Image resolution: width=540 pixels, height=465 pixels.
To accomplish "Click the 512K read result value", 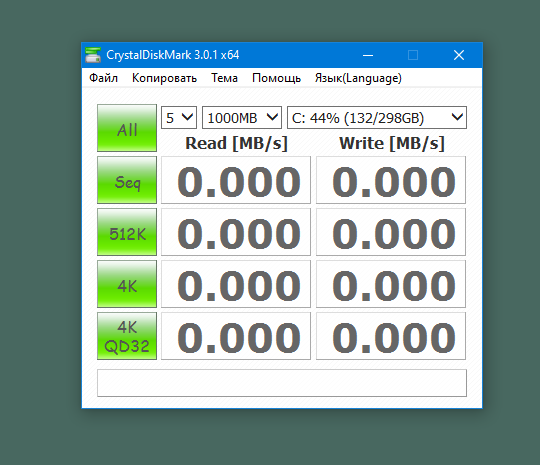I will coord(236,232).
